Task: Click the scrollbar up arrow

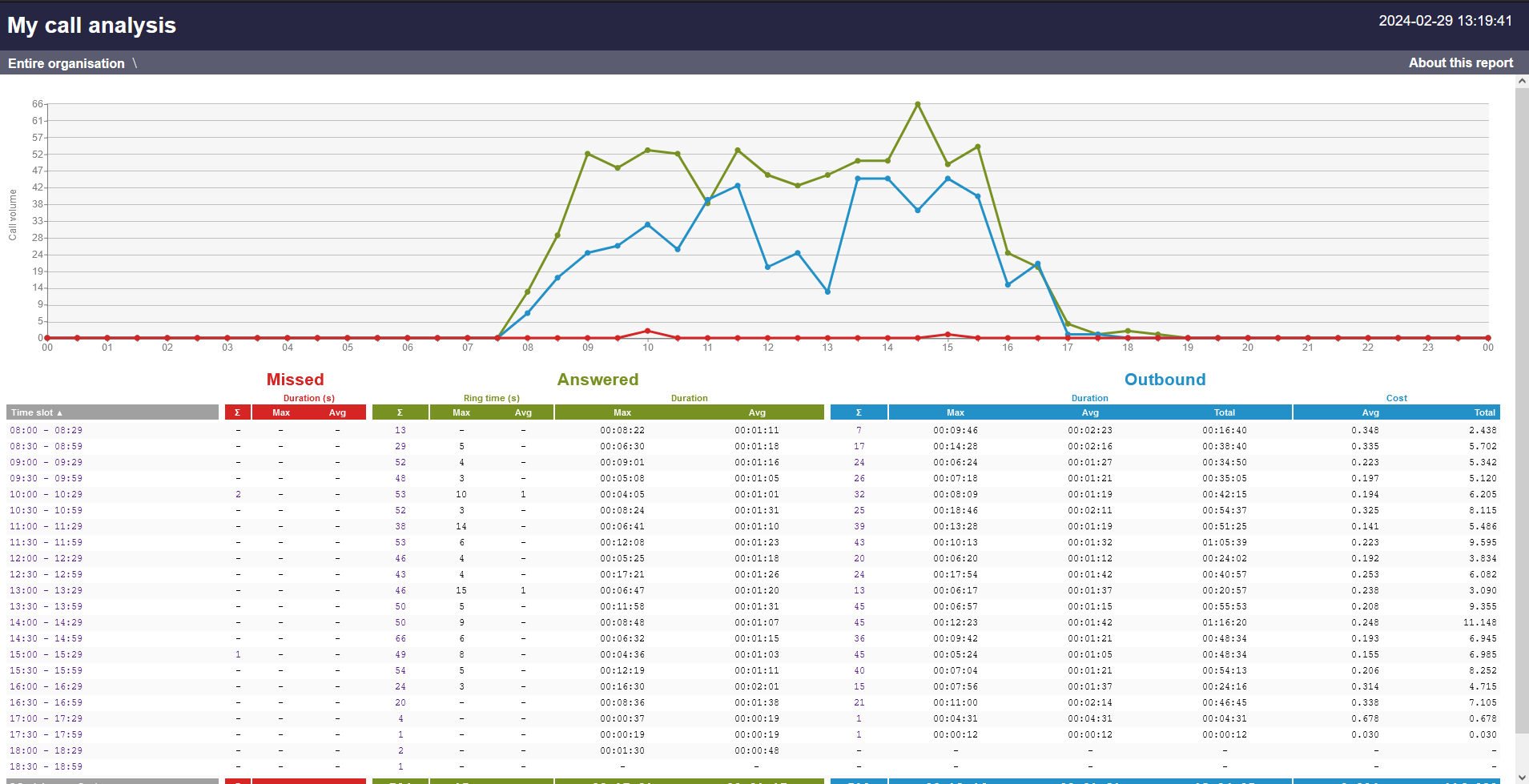Action: tap(1521, 81)
